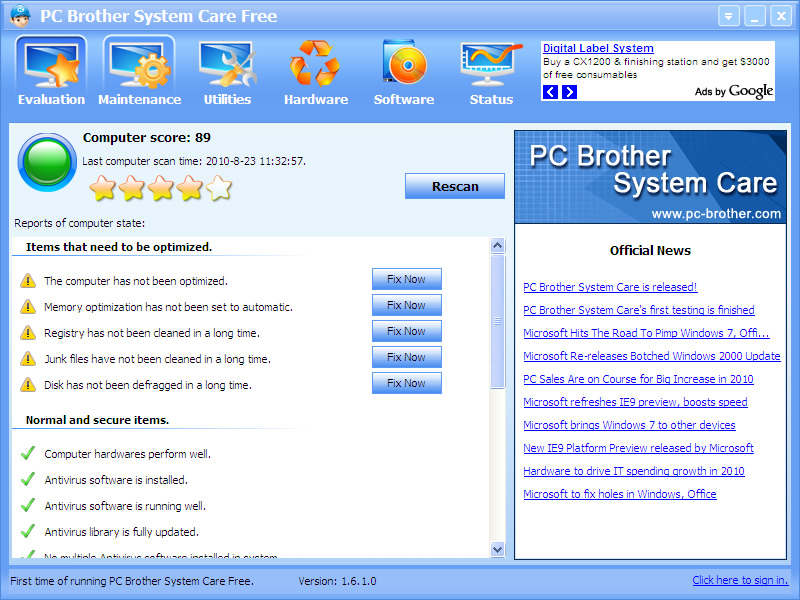800x600 pixels.
Task: Click the green check beside 'Antivirus software is installed'
Action: click(x=28, y=479)
